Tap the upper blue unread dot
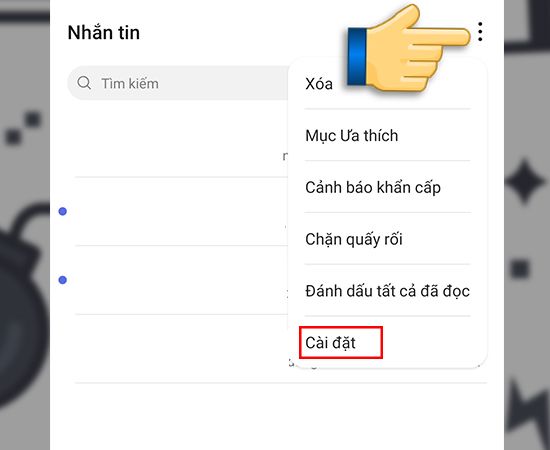This screenshot has width=550, height=450. pos(62,211)
